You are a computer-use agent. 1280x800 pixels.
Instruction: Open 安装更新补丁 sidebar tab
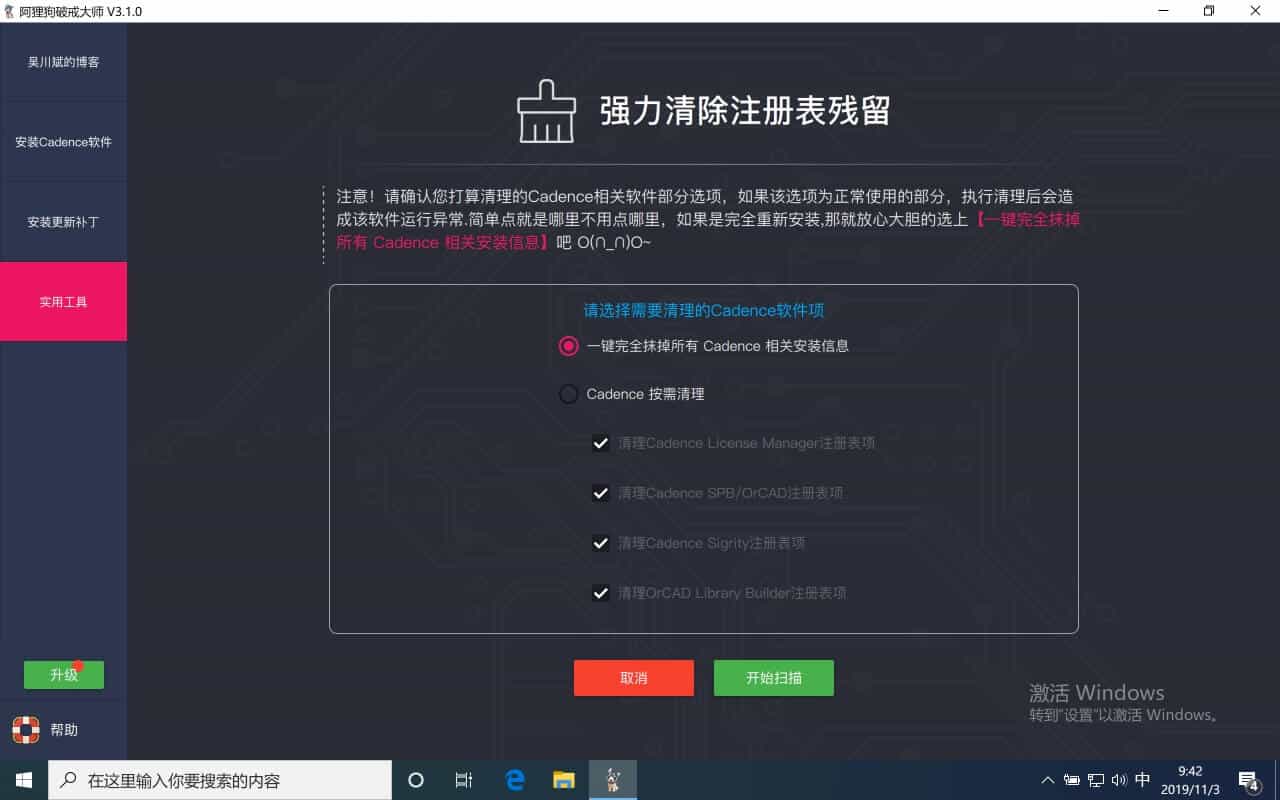coord(63,222)
